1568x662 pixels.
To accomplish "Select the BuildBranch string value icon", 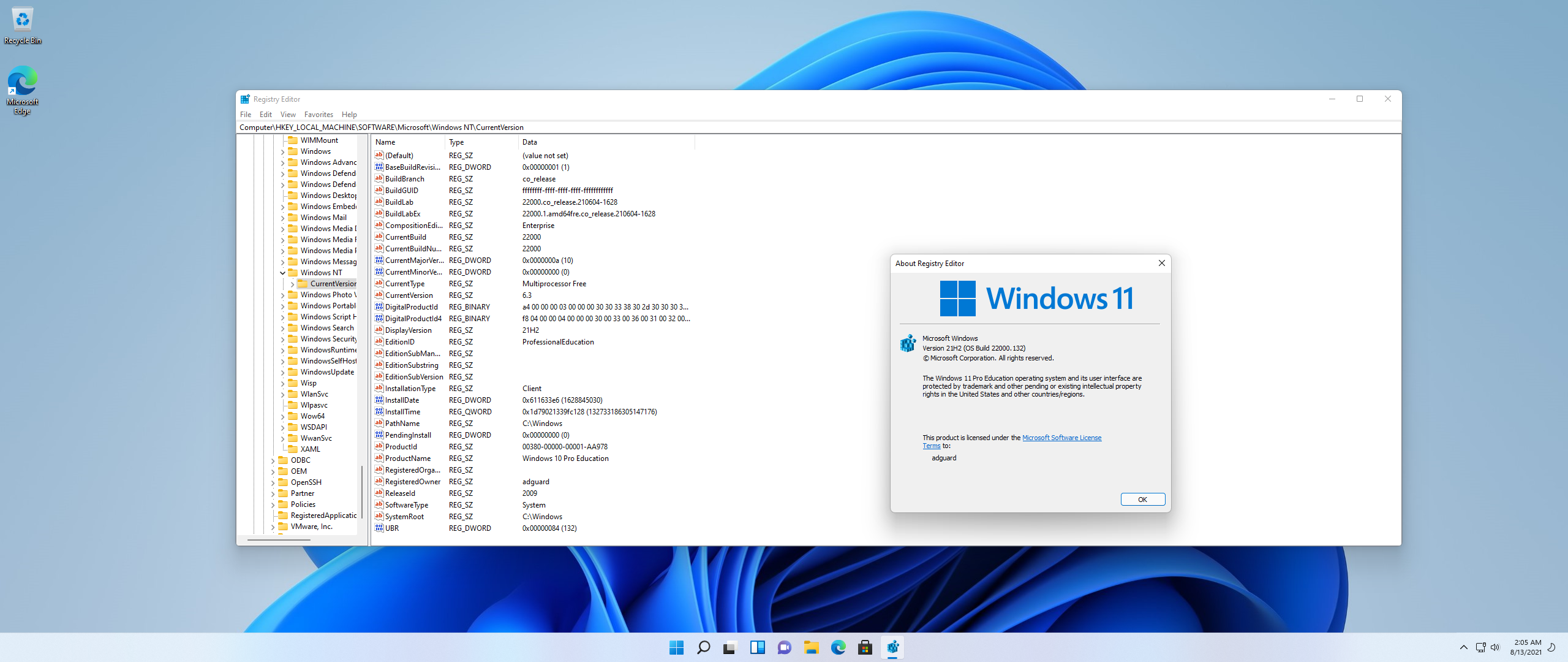I will [379, 178].
